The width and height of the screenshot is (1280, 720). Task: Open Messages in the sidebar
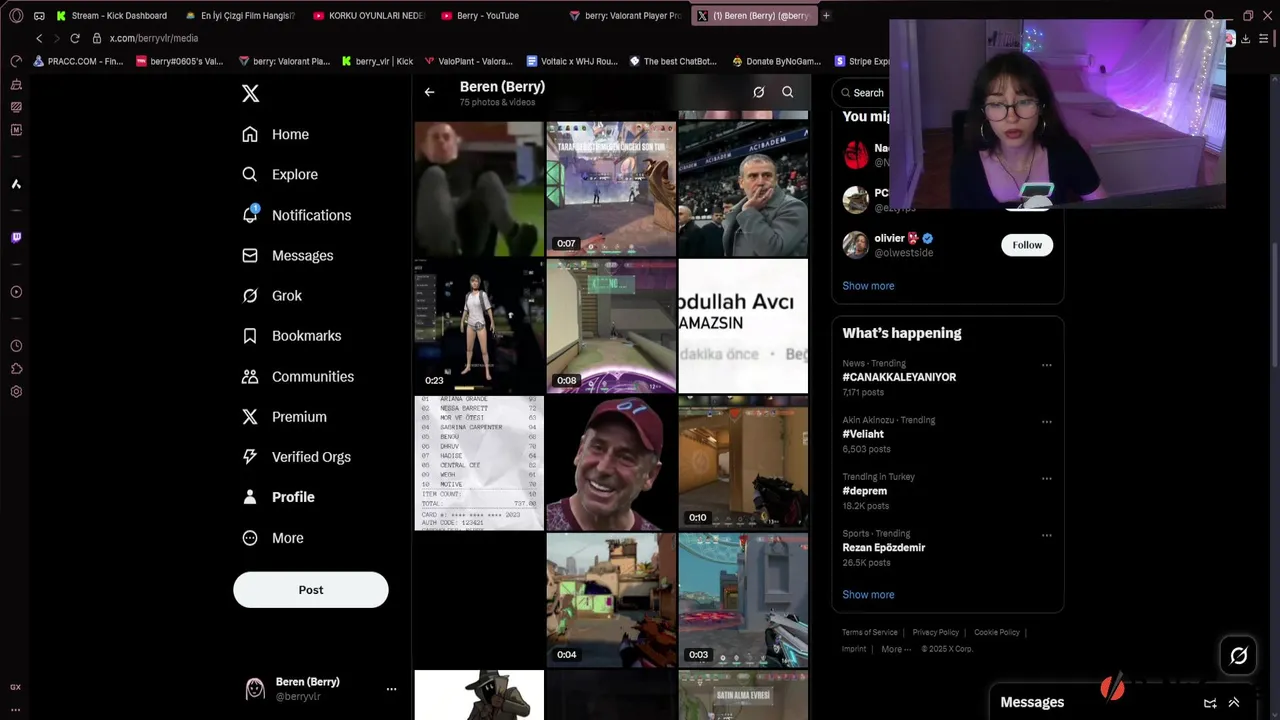[288, 255]
